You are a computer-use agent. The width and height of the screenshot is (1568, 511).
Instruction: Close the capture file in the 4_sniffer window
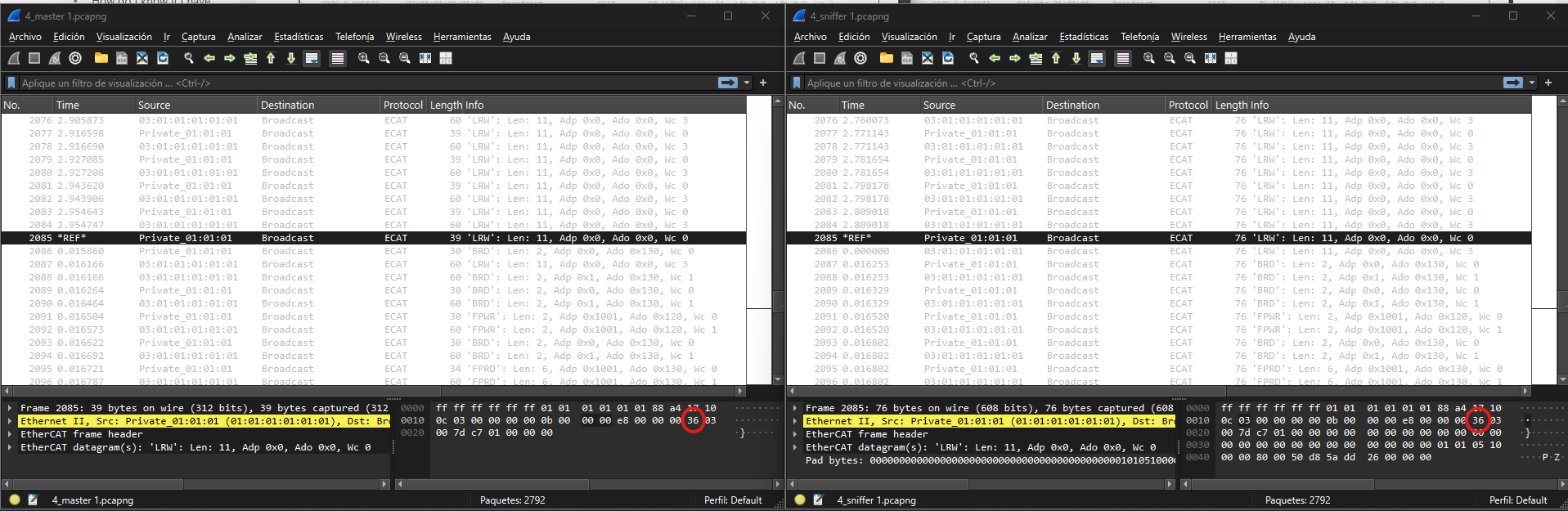point(928,58)
